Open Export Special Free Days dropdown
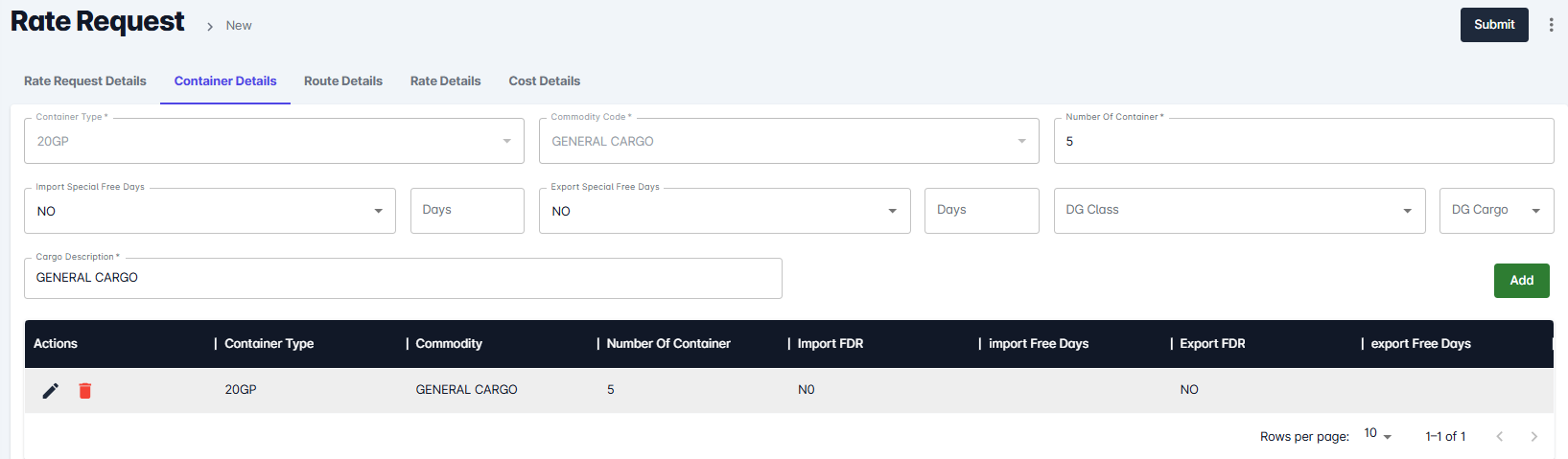This screenshot has height=459, width=1568. click(x=724, y=211)
